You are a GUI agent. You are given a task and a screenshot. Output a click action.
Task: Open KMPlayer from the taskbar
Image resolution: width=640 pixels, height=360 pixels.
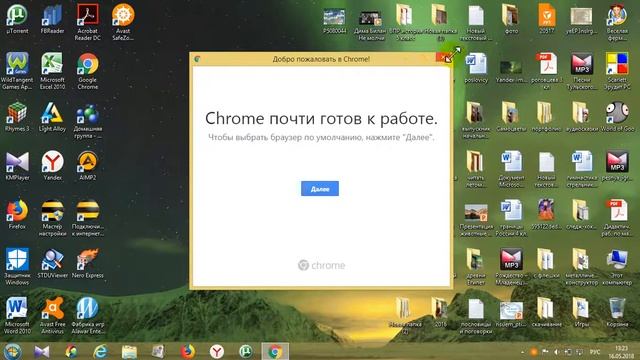pos(42,351)
